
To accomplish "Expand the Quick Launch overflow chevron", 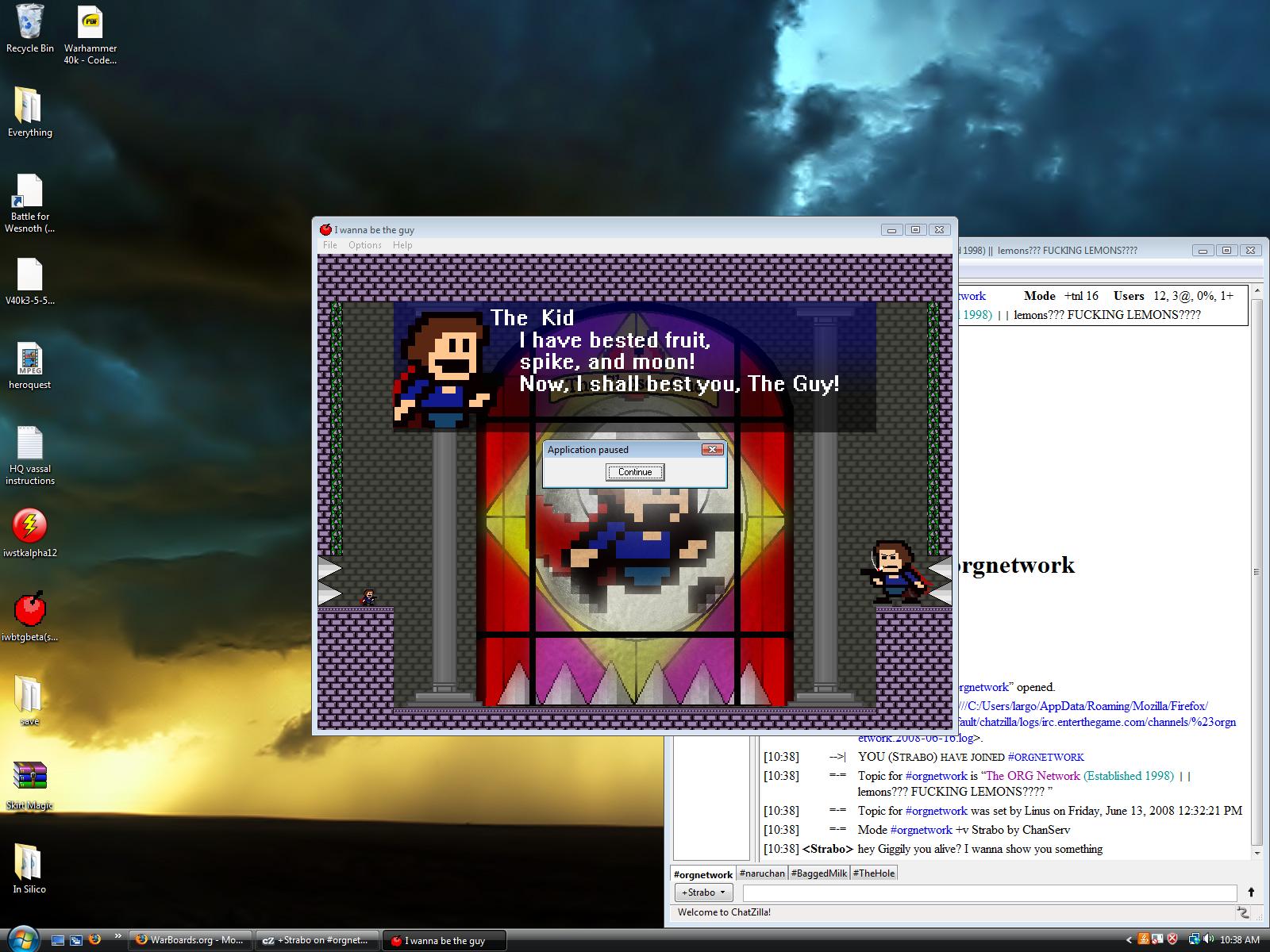I will (x=117, y=937).
